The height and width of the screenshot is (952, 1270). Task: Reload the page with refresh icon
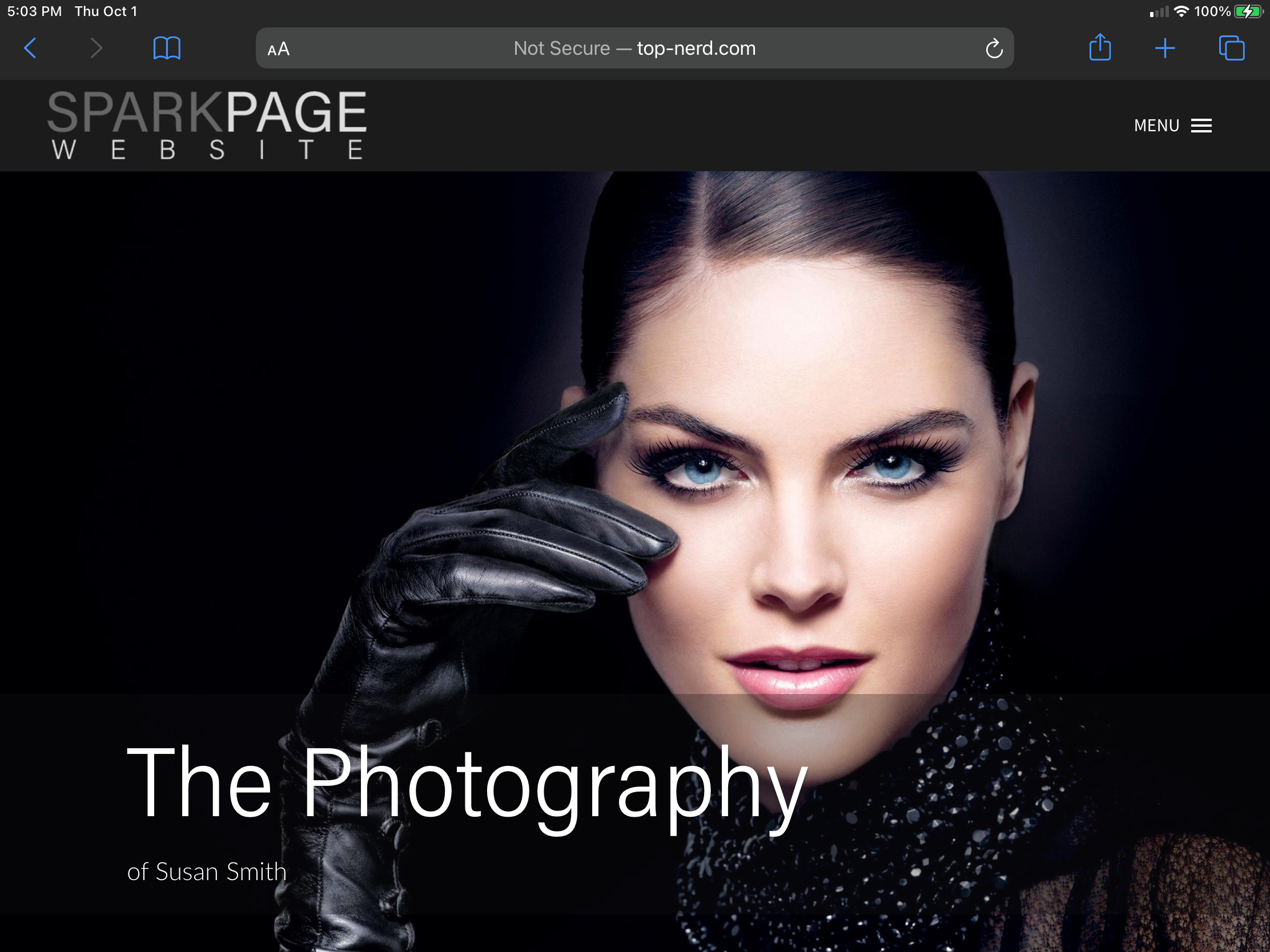click(994, 49)
